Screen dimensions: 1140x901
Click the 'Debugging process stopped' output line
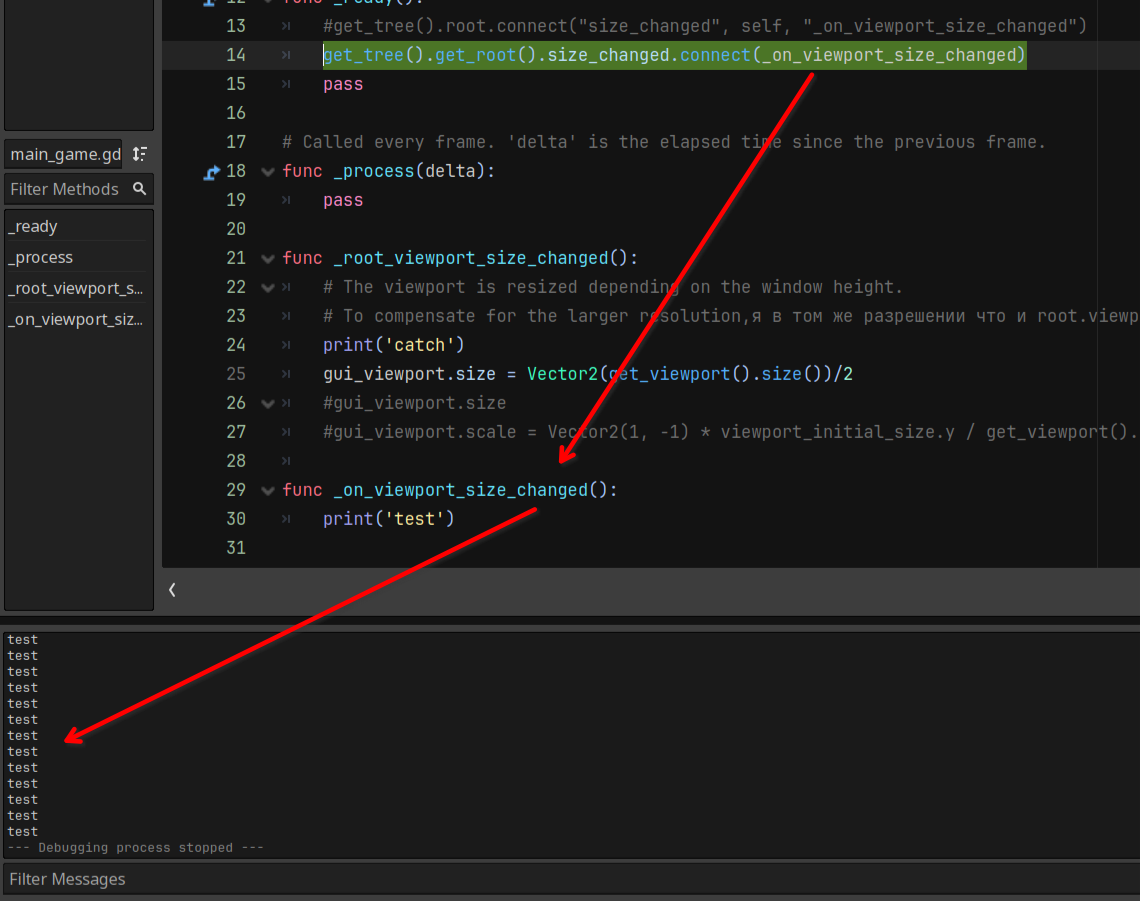point(135,848)
